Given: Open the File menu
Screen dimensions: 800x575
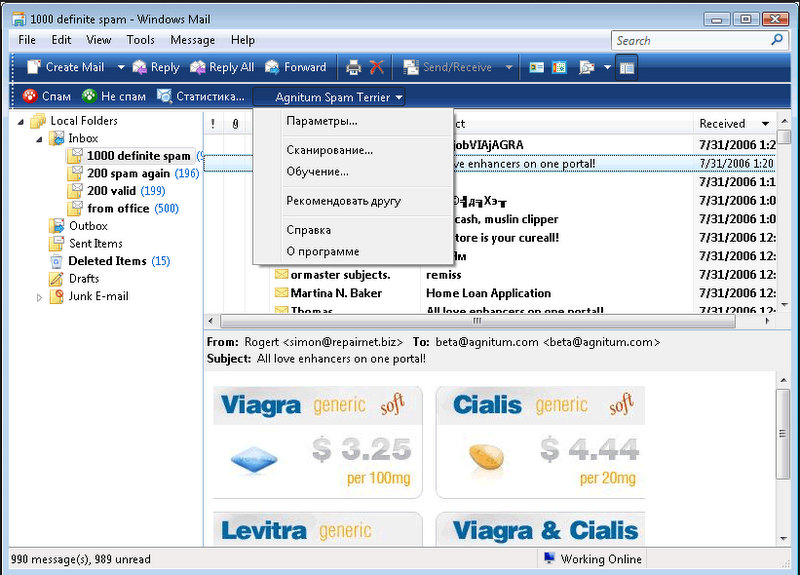Looking at the screenshot, I should (27, 40).
